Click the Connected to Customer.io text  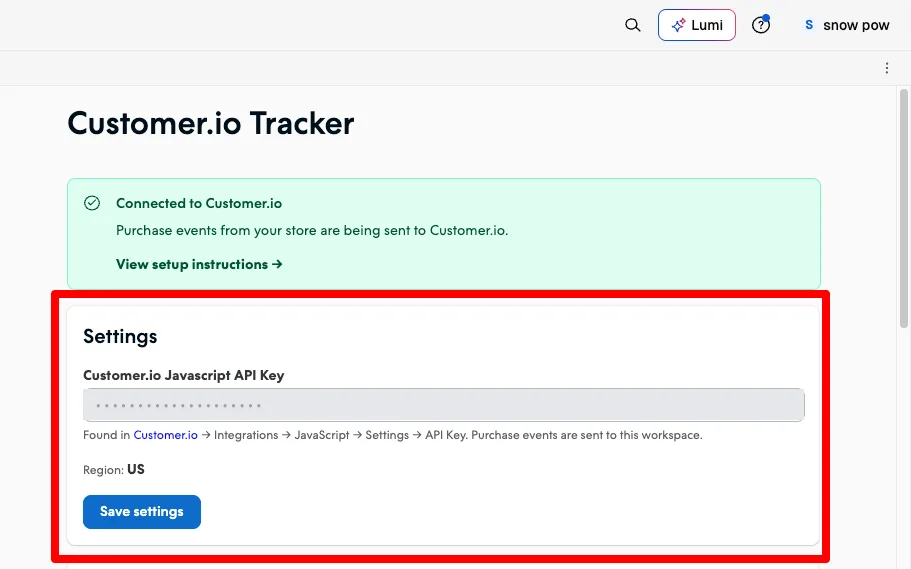point(199,203)
